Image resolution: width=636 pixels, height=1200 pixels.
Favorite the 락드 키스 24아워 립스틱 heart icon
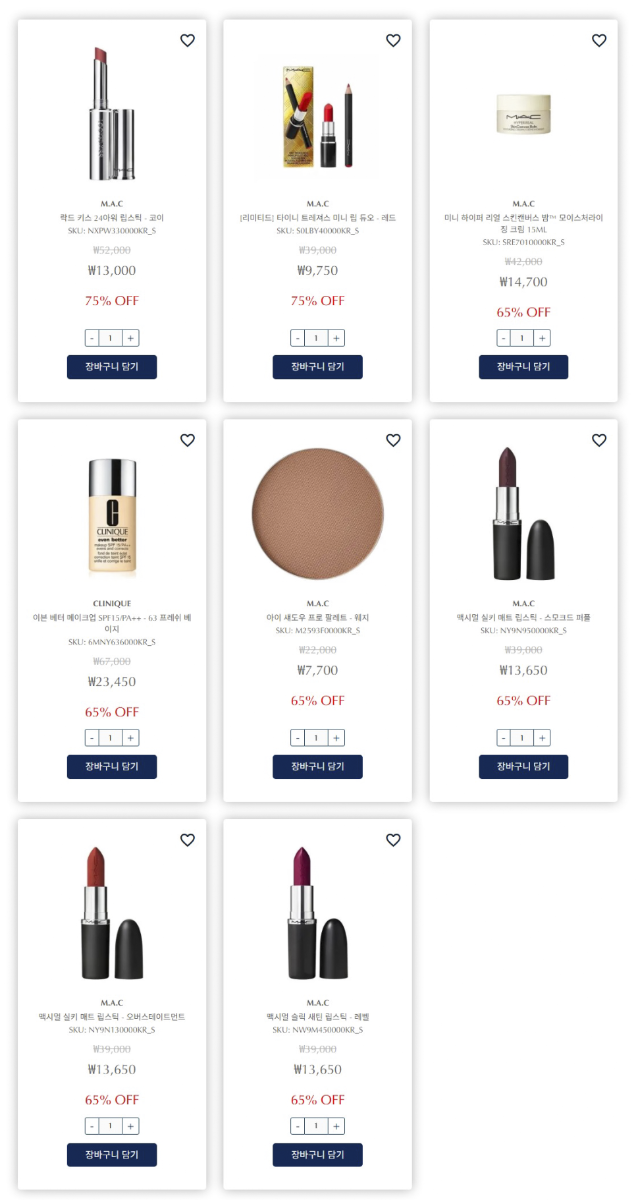(x=187, y=41)
